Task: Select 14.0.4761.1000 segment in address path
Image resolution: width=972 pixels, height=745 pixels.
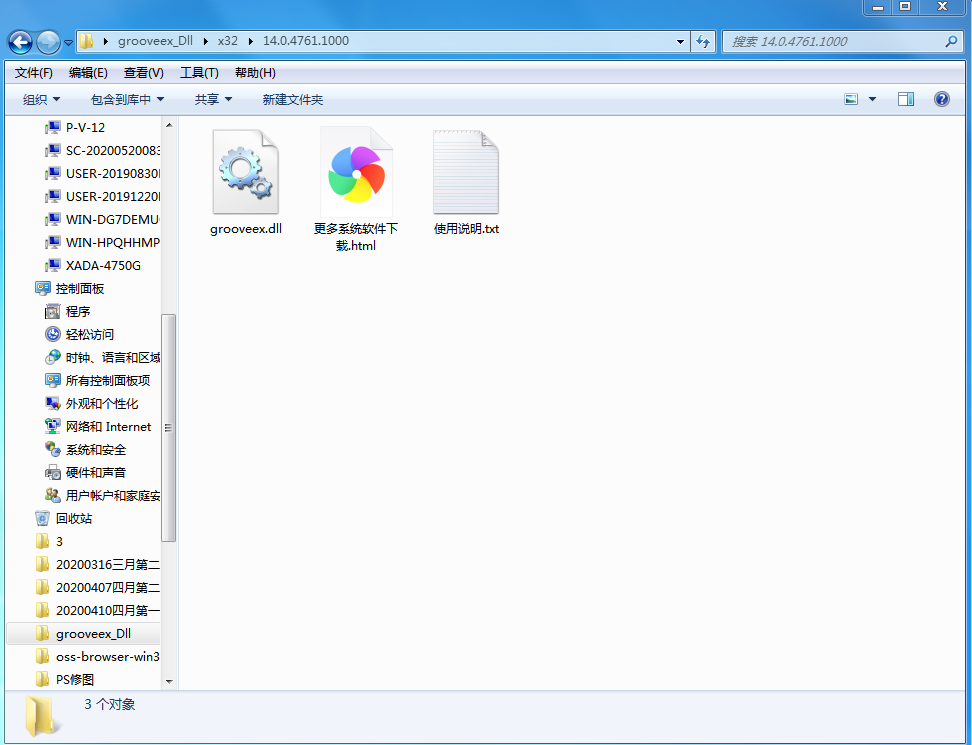Action: 306,41
